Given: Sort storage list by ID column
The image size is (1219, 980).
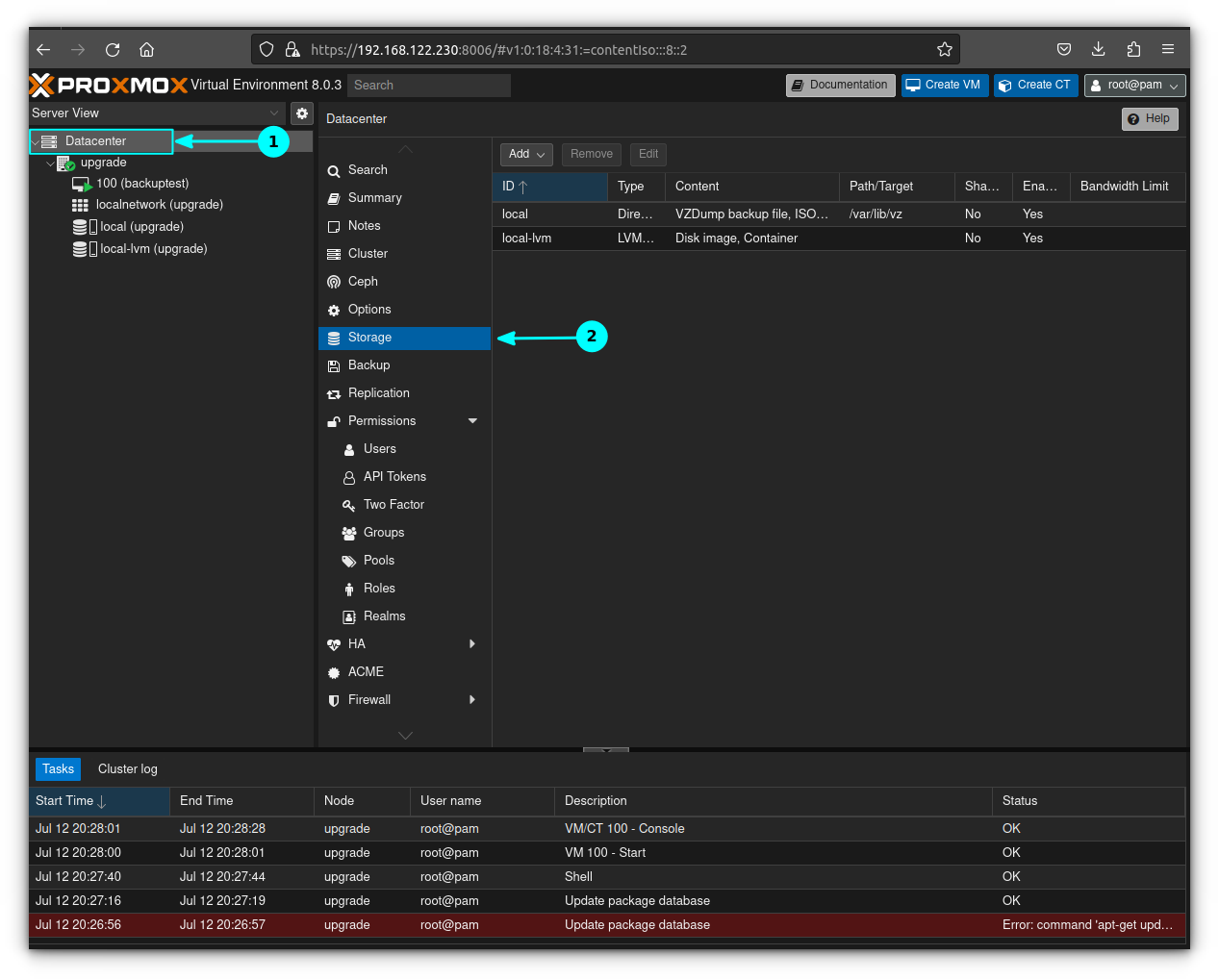Looking at the screenshot, I should tap(549, 187).
